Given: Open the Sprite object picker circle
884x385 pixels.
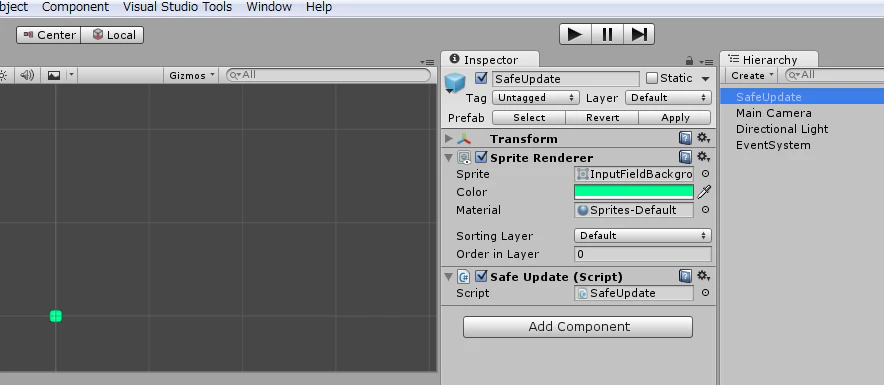Looking at the screenshot, I should (705, 174).
